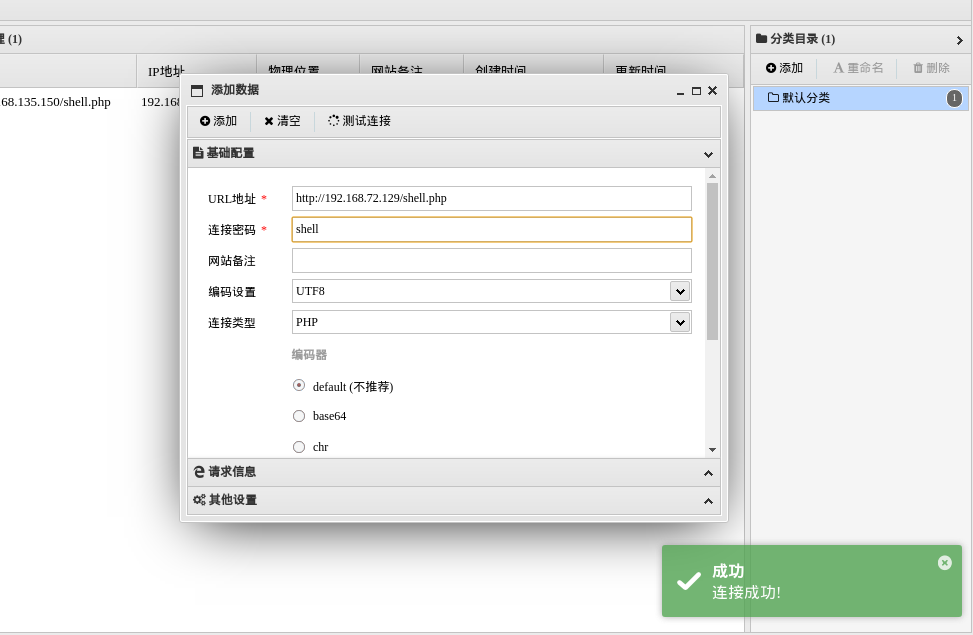The width and height of the screenshot is (973, 635).
Task: Focus the 网站备注 input field
Action: [491, 261]
